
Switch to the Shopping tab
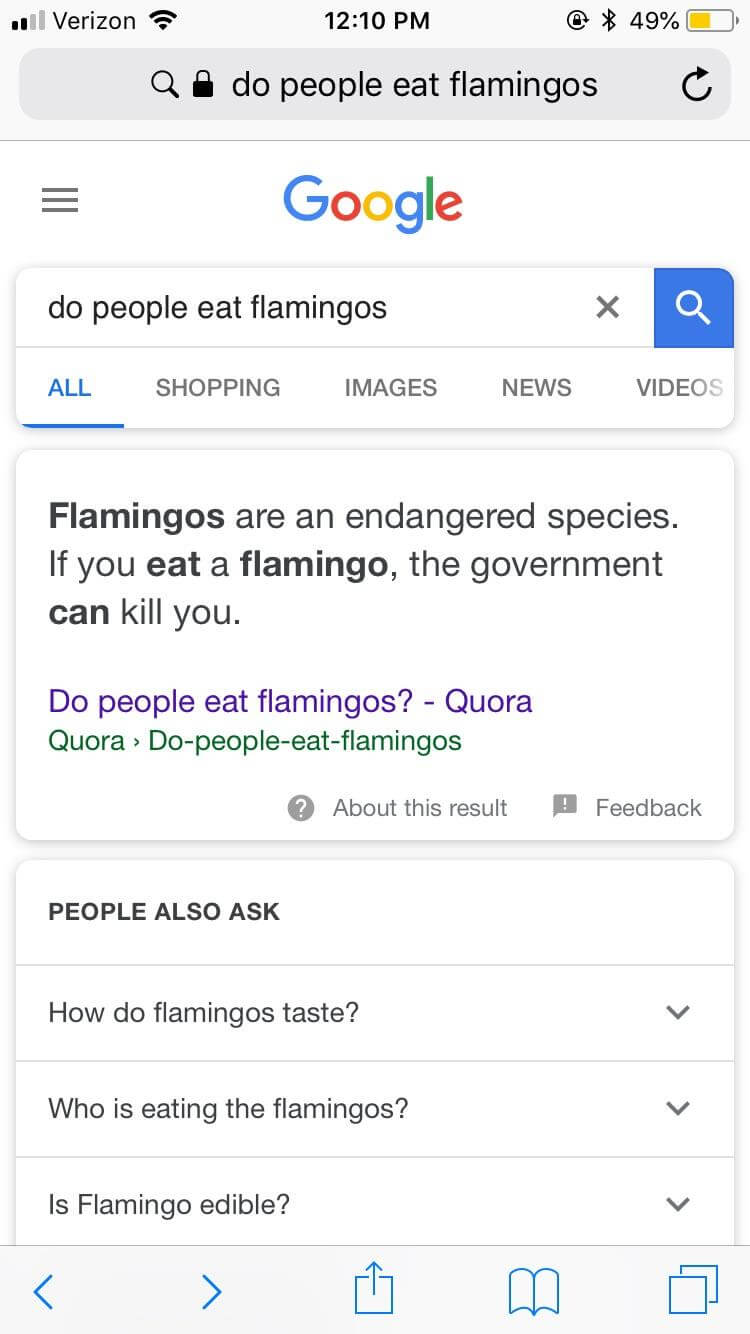(x=218, y=388)
